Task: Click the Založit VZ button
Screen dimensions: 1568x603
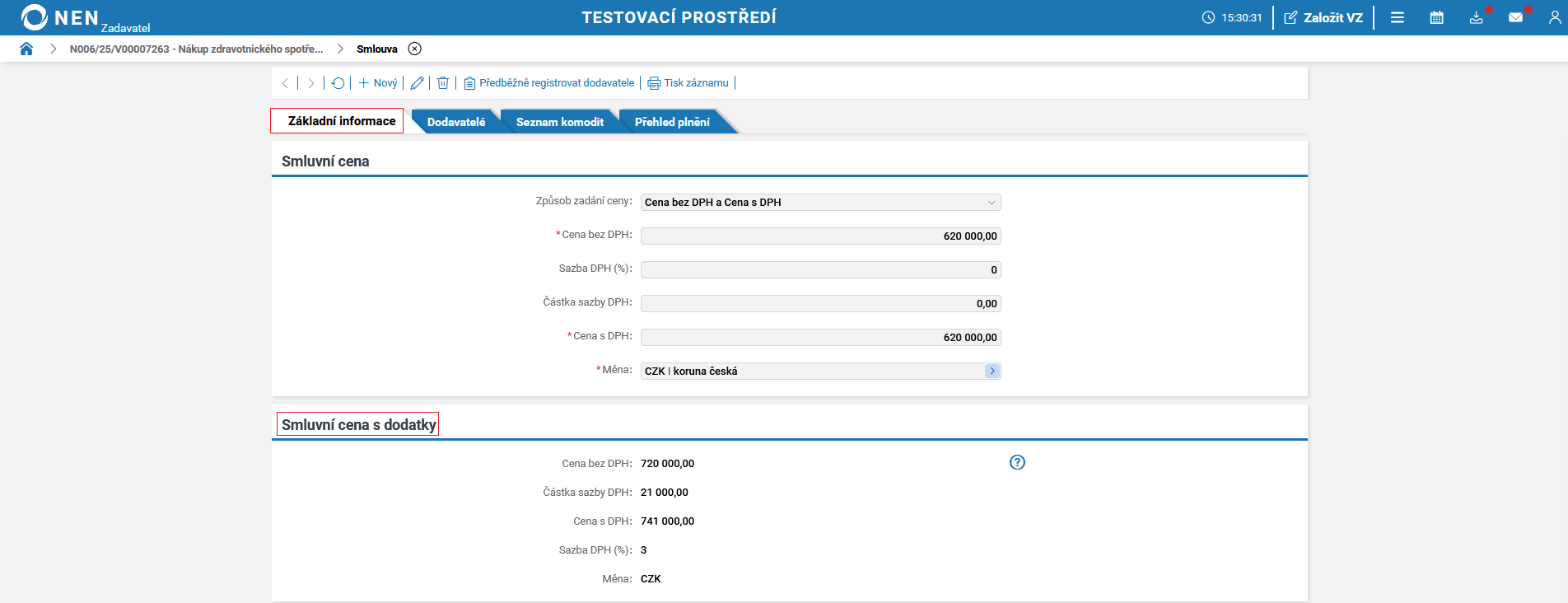Action: click(1323, 17)
